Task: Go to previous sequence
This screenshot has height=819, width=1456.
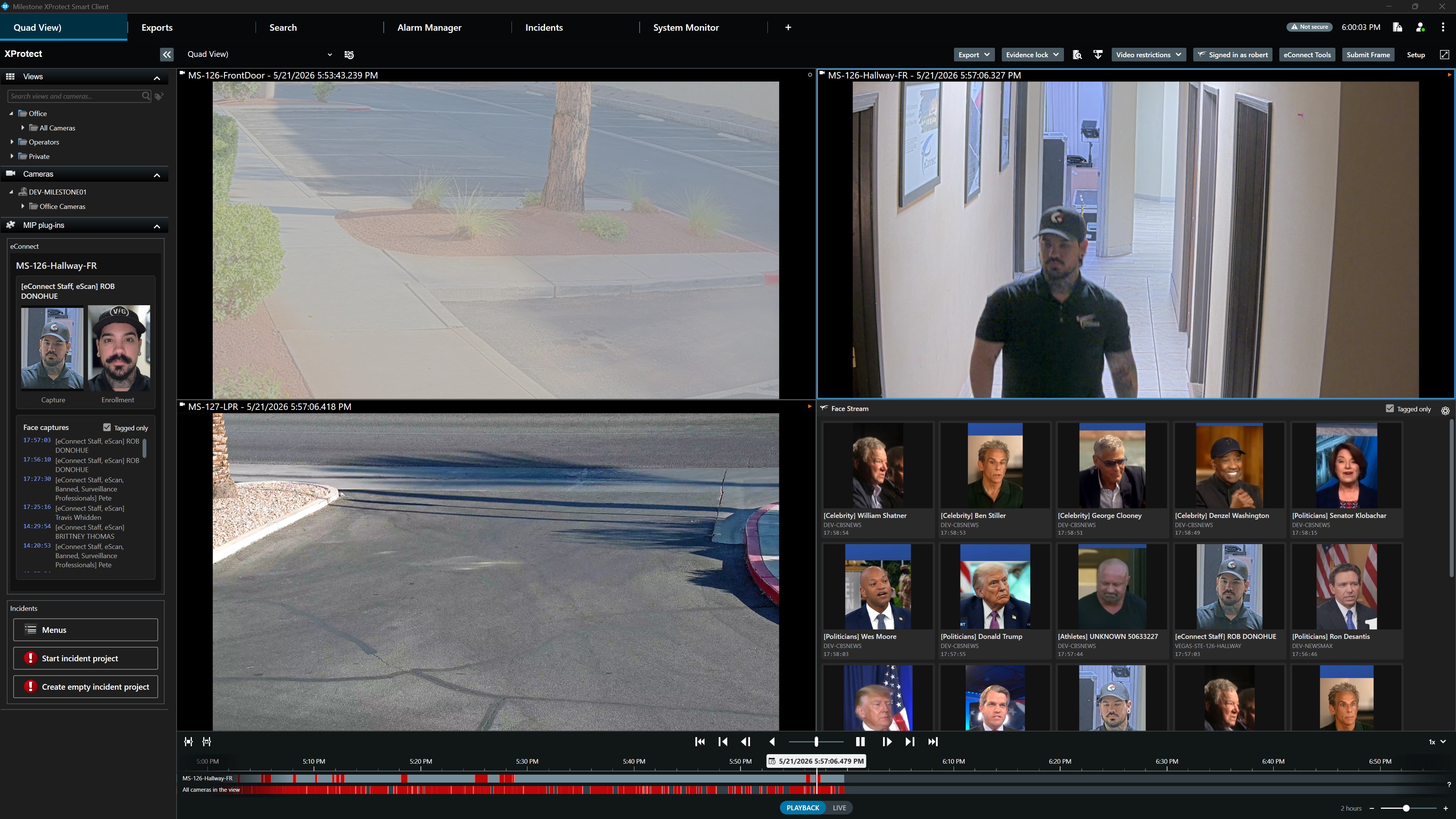Action: click(723, 742)
